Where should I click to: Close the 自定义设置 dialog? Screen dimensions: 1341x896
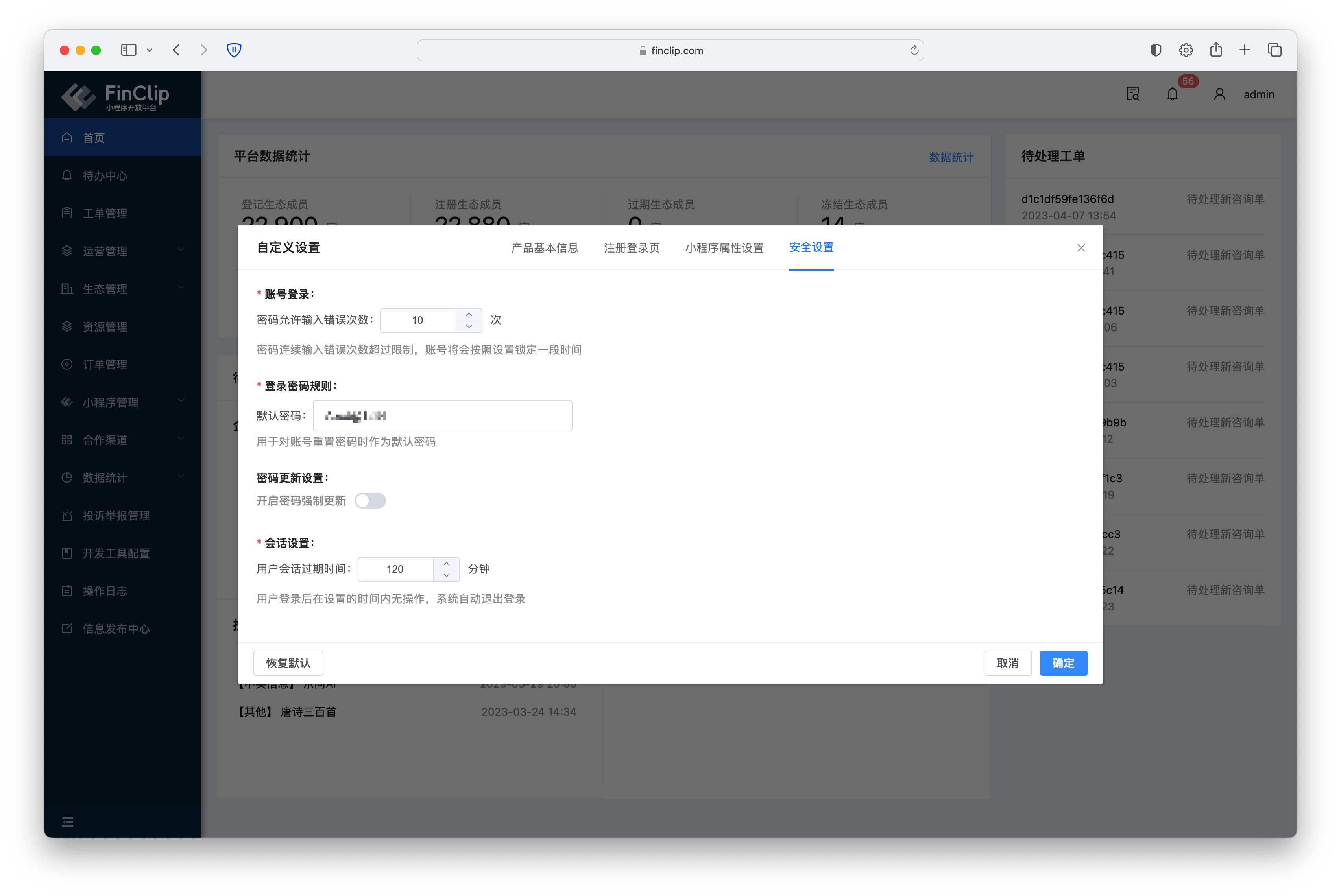(x=1081, y=247)
